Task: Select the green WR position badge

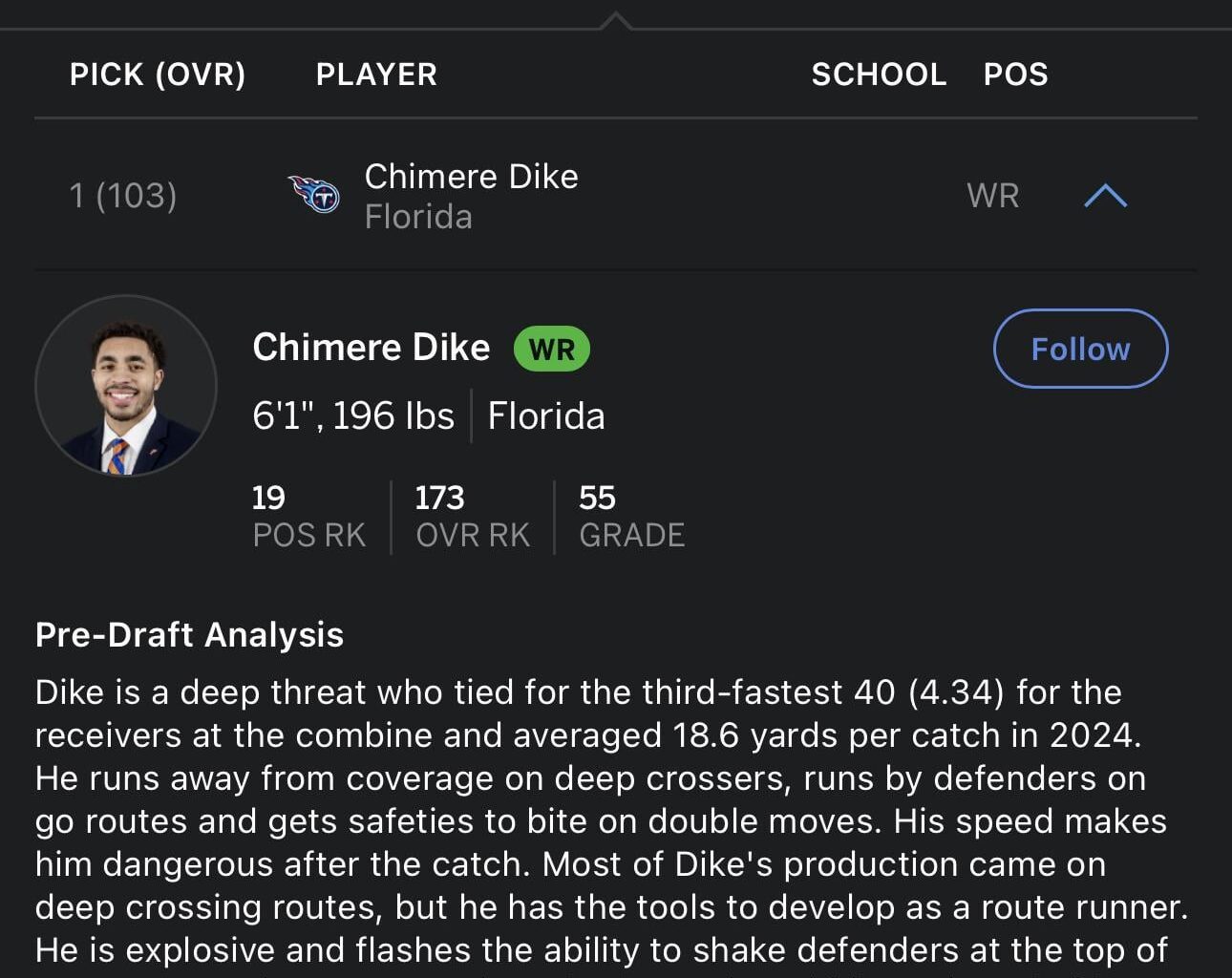Action: (x=550, y=349)
